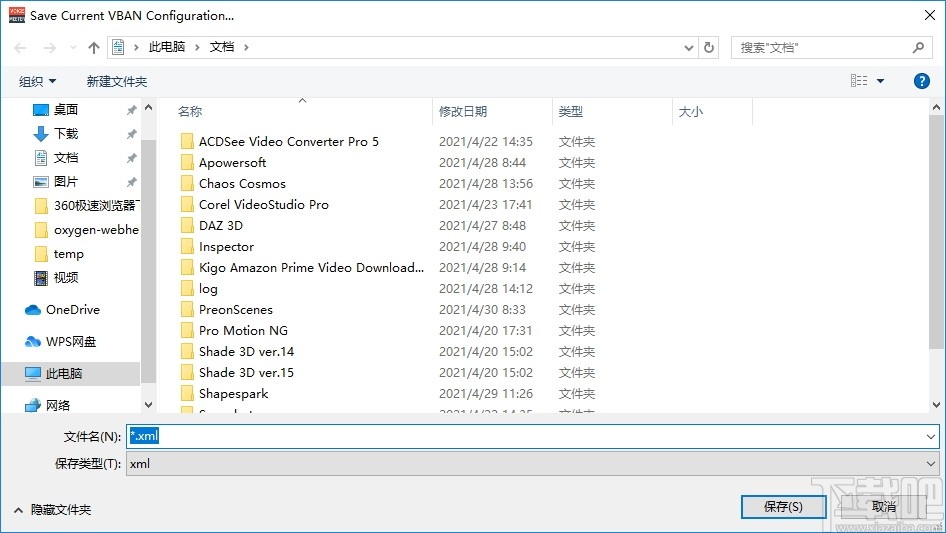Select the Shapespark folder icon
The height and width of the screenshot is (533, 946).
tap(187, 394)
